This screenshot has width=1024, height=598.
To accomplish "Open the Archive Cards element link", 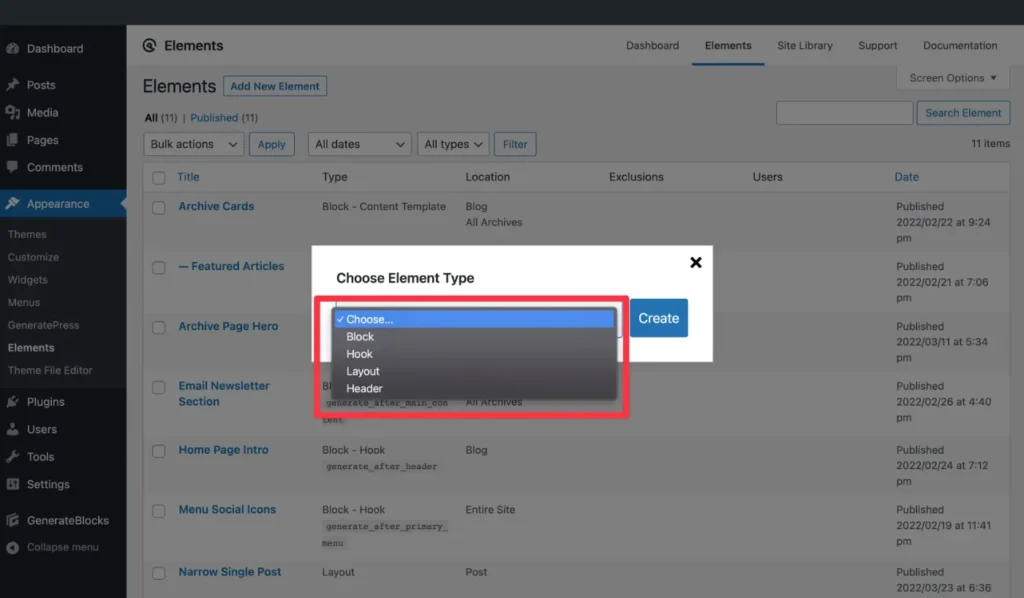I will tap(216, 206).
